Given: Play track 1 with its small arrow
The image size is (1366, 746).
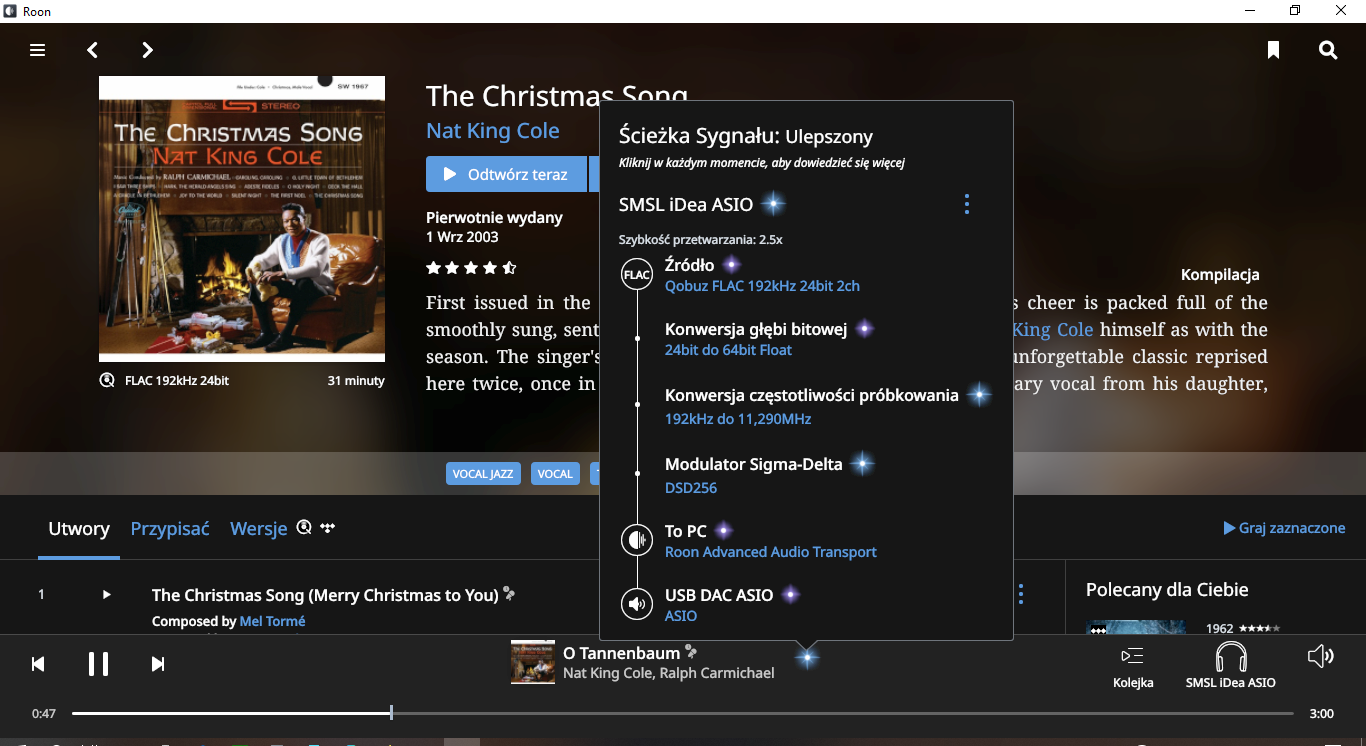Looking at the screenshot, I should tap(106, 595).
